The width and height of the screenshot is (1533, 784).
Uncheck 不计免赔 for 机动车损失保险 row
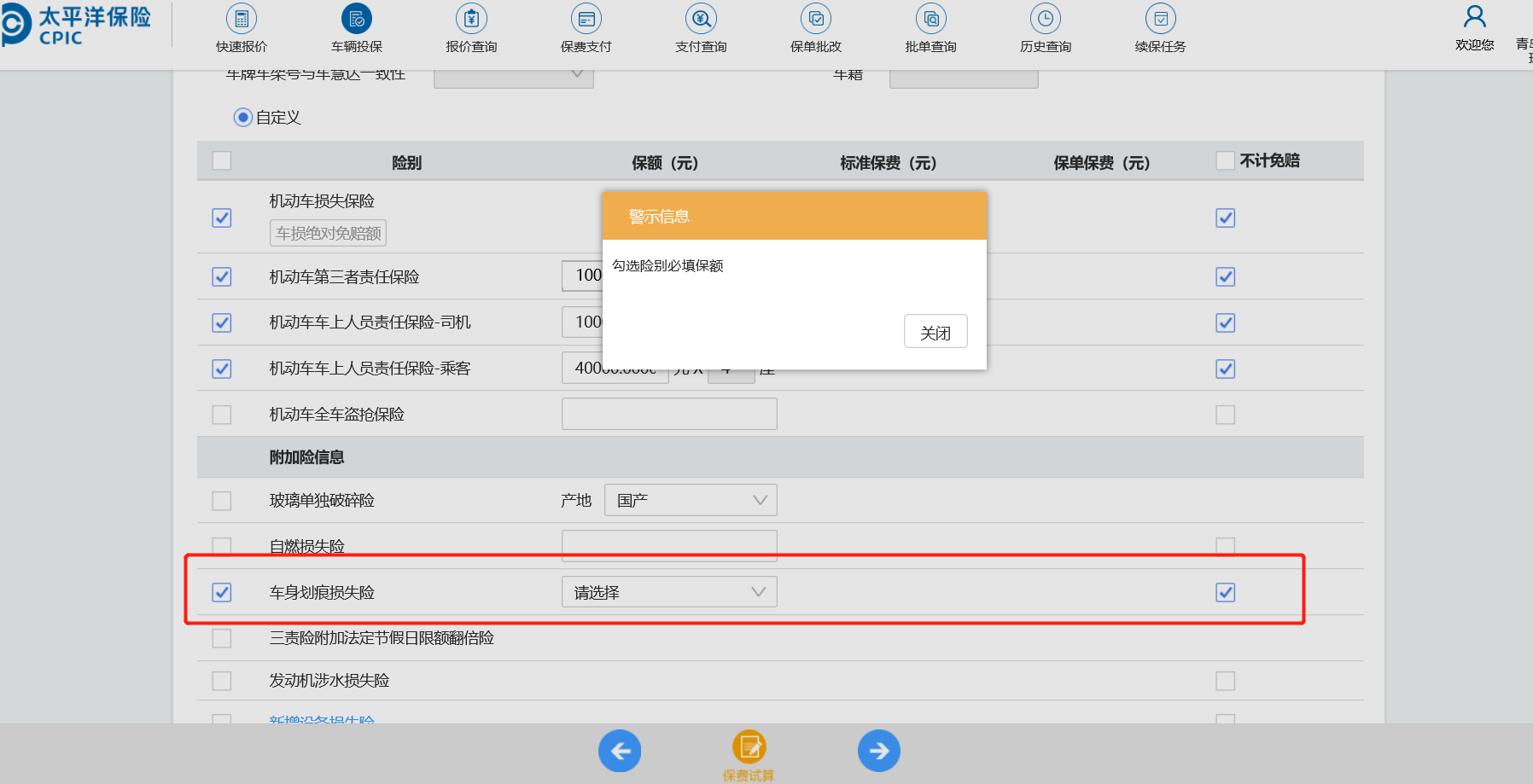coord(1226,218)
